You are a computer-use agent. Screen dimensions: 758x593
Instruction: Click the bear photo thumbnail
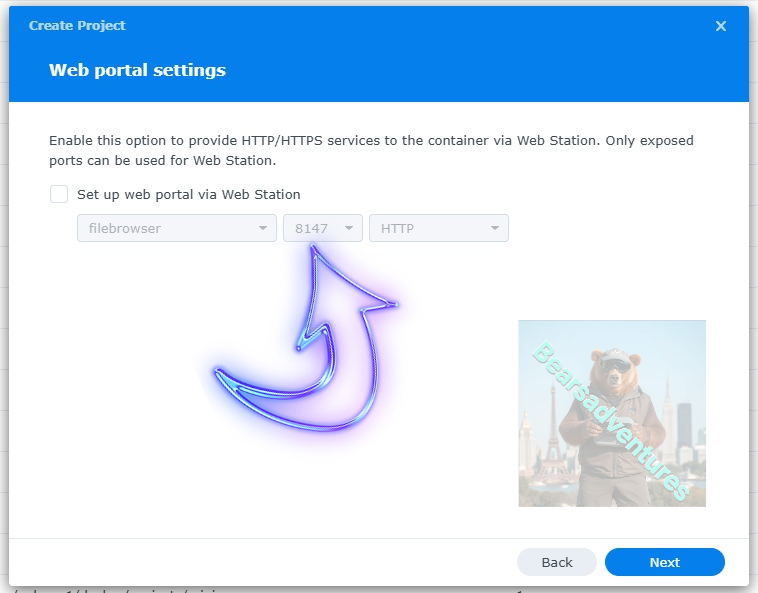point(611,413)
